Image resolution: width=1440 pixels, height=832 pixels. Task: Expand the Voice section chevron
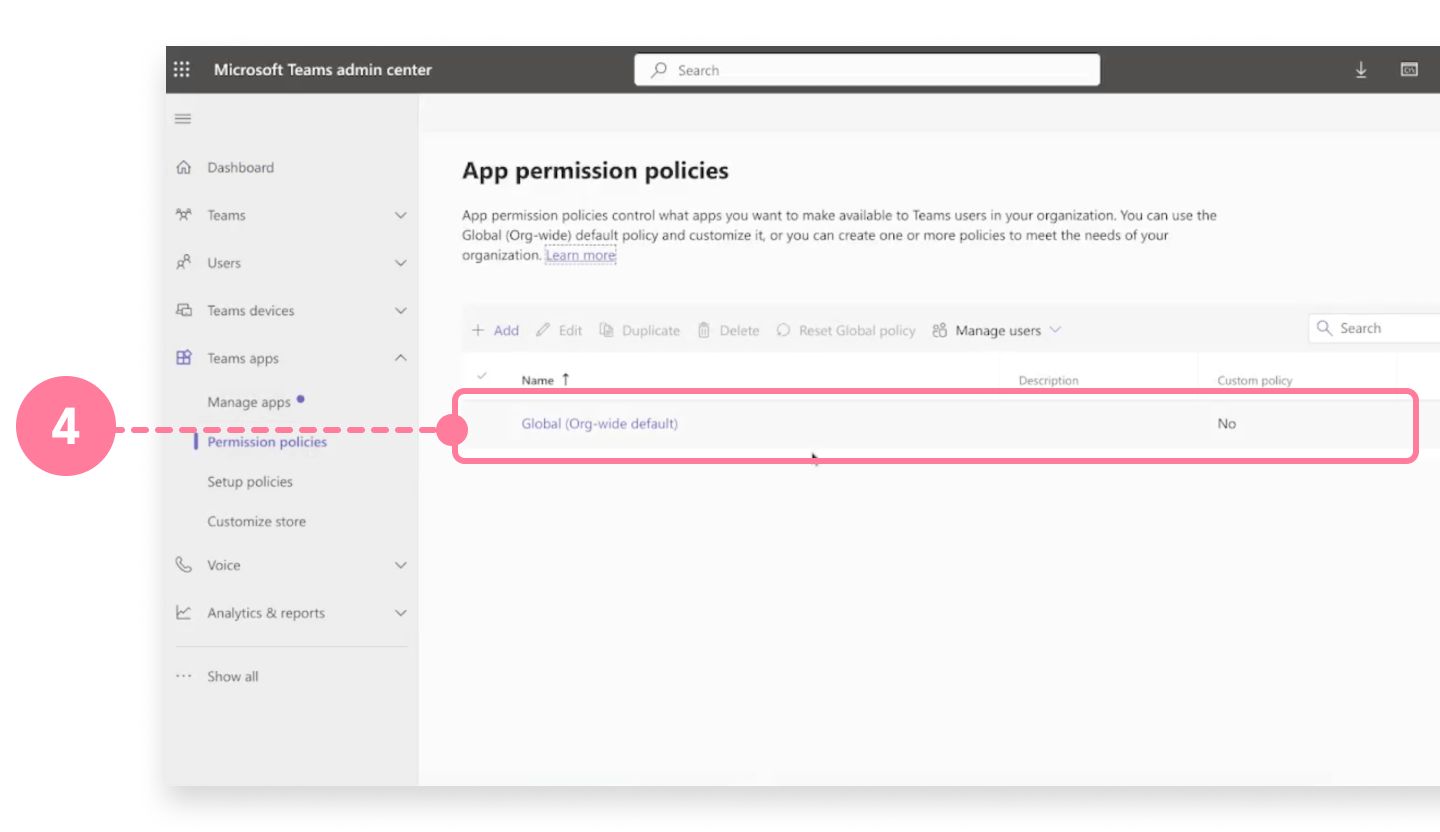coord(401,565)
